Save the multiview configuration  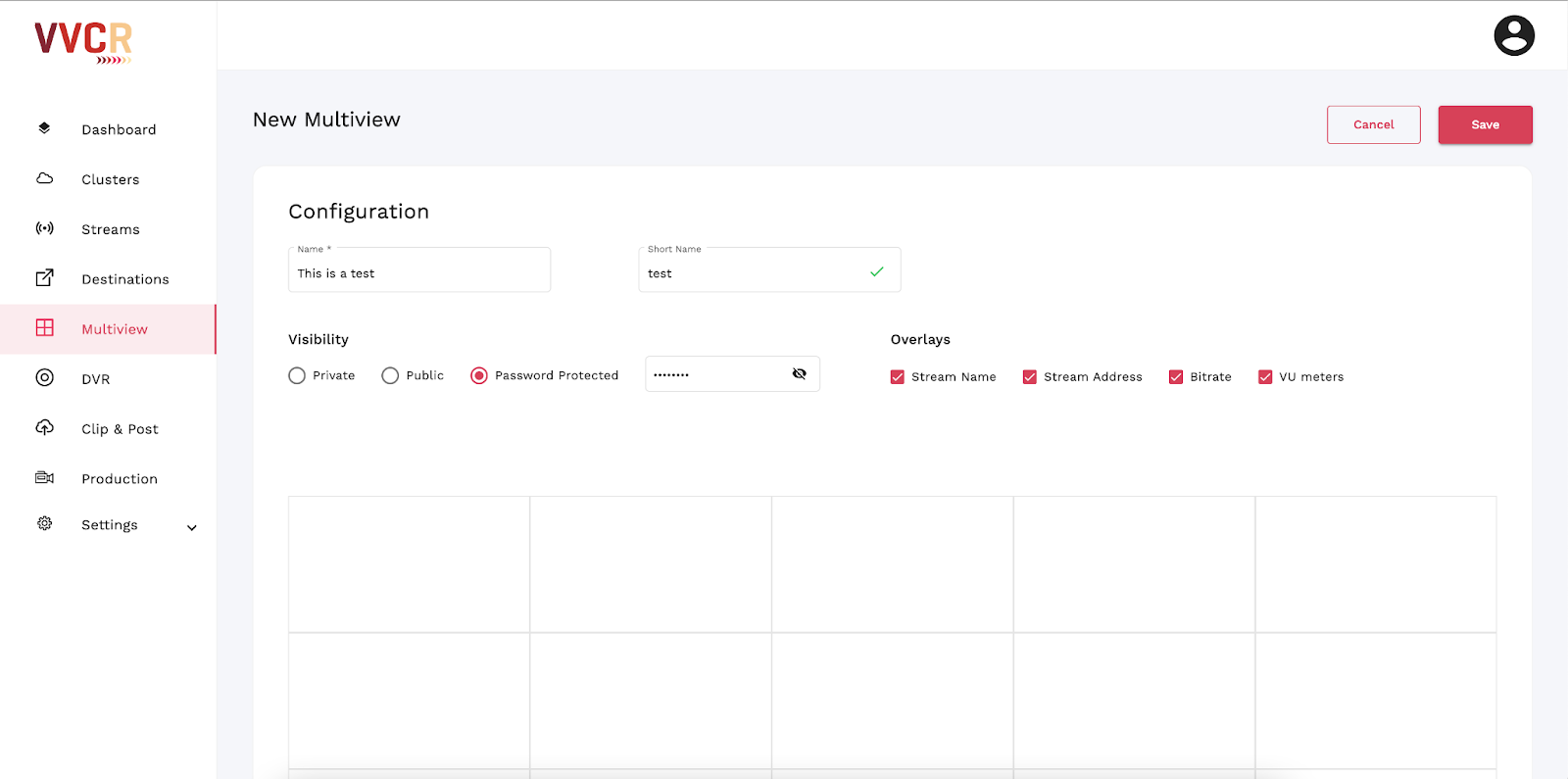tap(1485, 124)
